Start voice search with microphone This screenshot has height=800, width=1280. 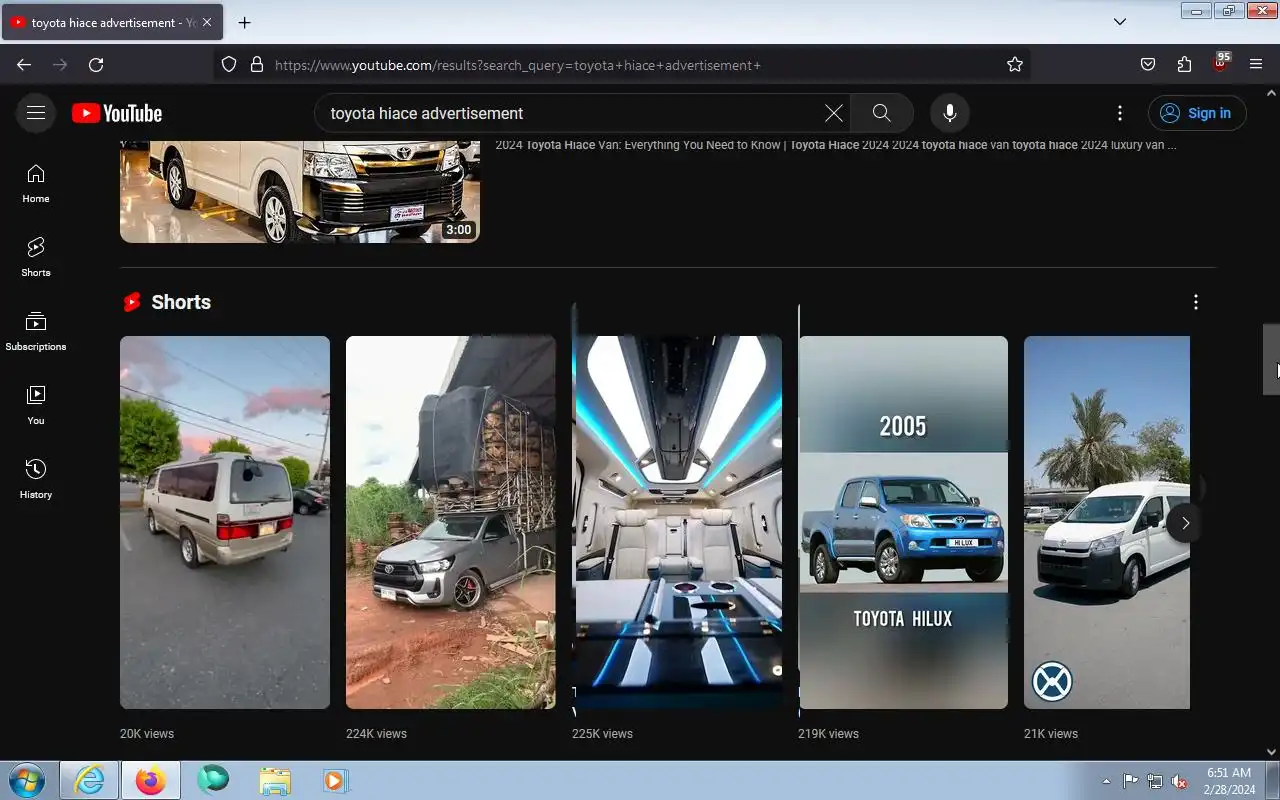click(x=950, y=113)
